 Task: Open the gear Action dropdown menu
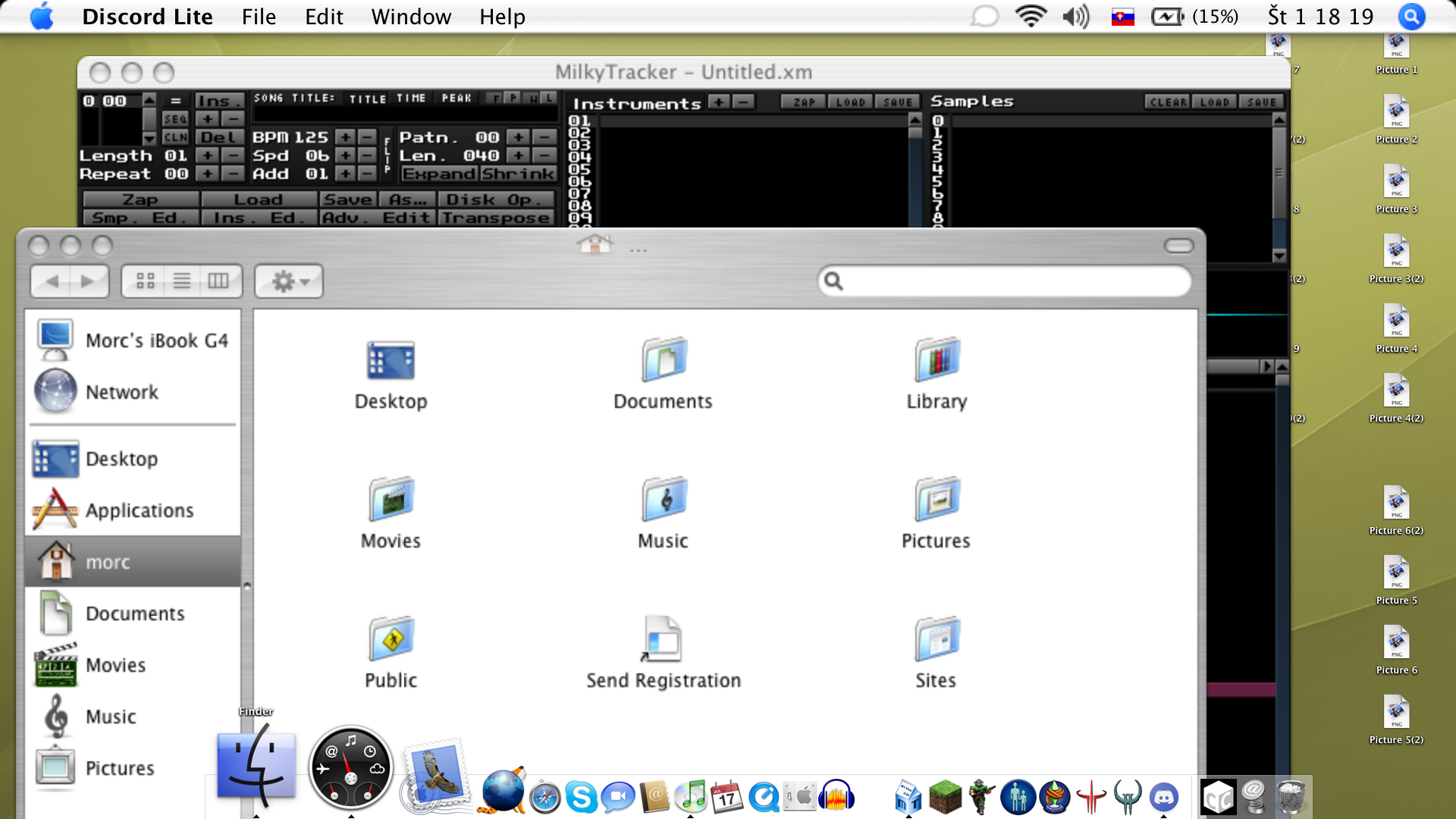[x=289, y=281]
